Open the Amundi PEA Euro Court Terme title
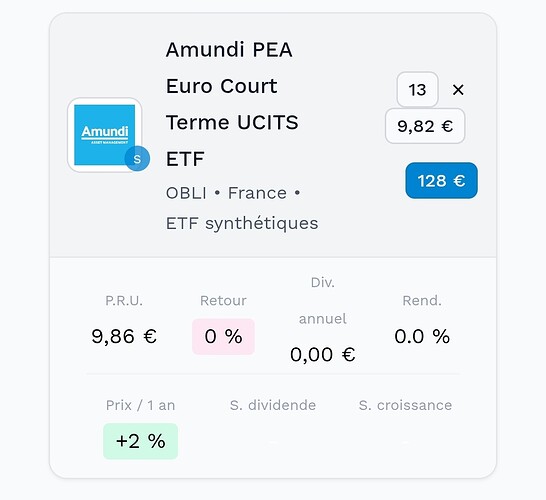This screenshot has width=546, height=500. [x=232, y=104]
